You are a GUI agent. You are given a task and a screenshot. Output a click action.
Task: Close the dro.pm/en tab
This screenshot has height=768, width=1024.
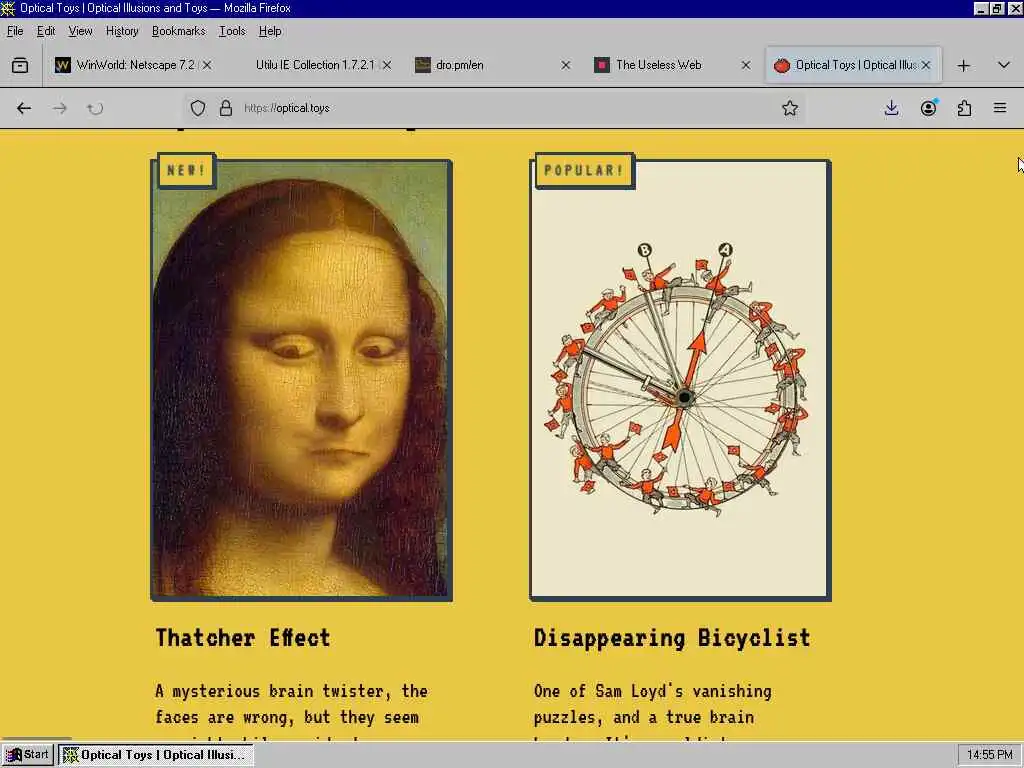coord(566,65)
